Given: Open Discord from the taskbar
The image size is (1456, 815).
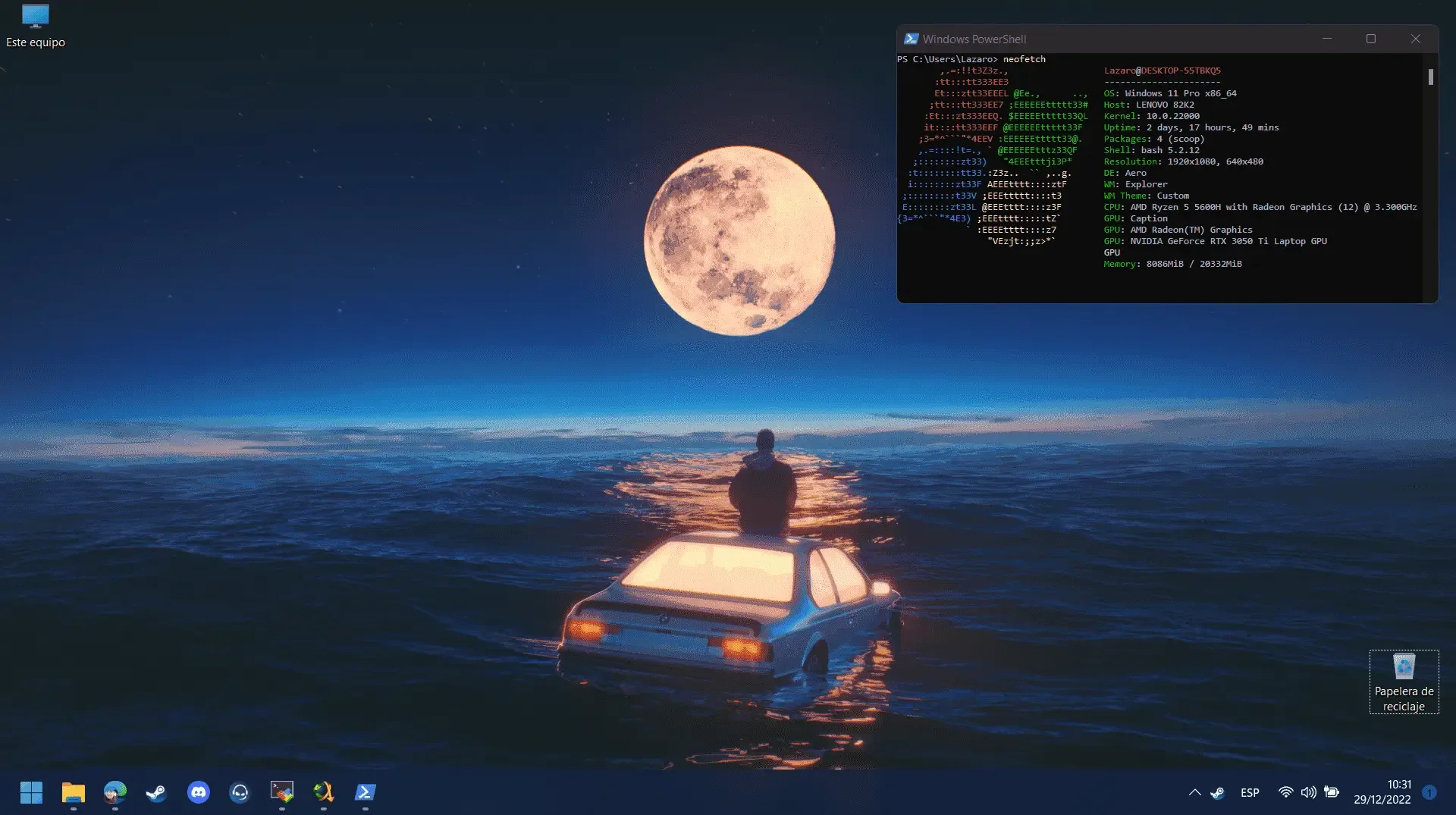Looking at the screenshot, I should pos(199,792).
